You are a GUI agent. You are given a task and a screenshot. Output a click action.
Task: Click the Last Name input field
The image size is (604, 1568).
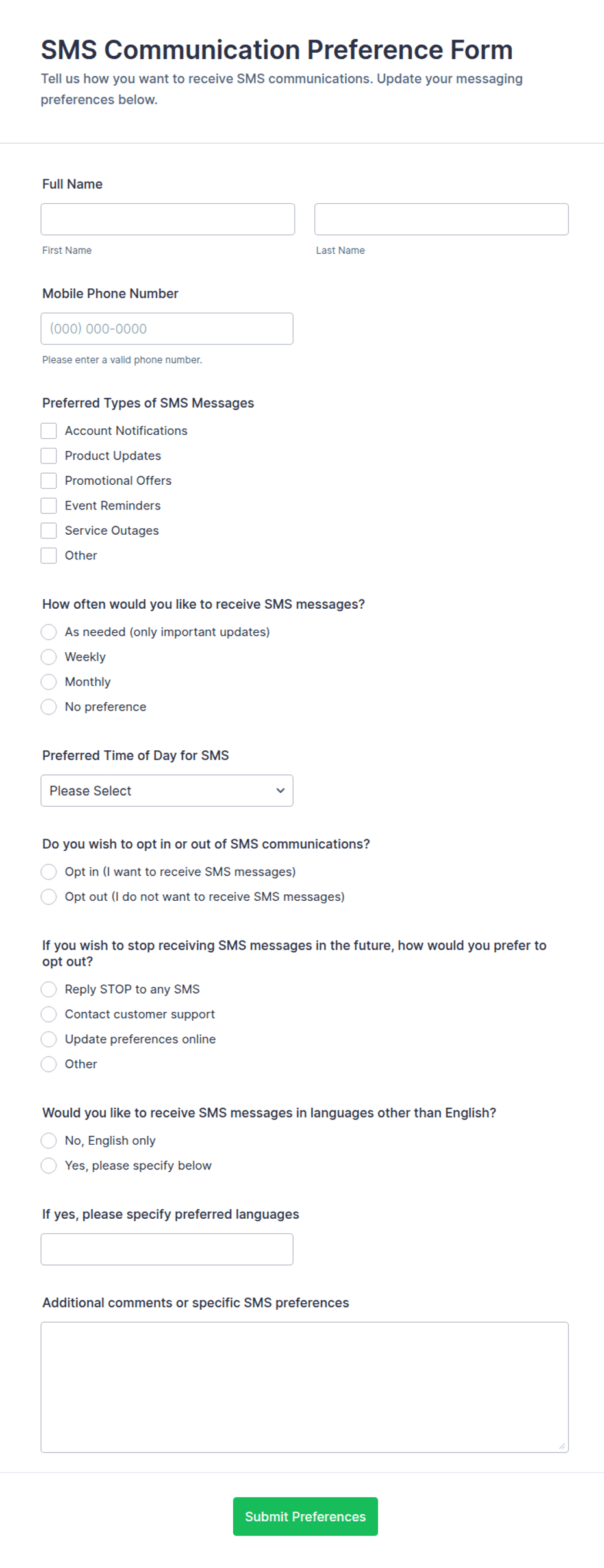442,219
